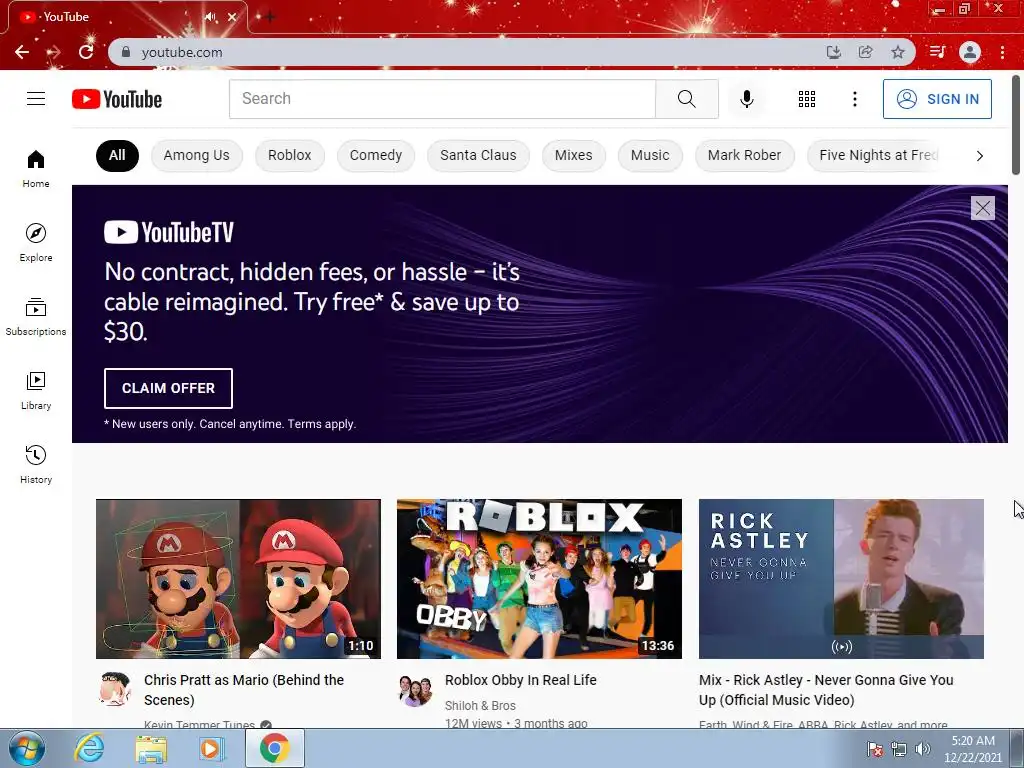The image size is (1024, 768).
Task: Select the Comedy chip
Action: [x=376, y=155]
